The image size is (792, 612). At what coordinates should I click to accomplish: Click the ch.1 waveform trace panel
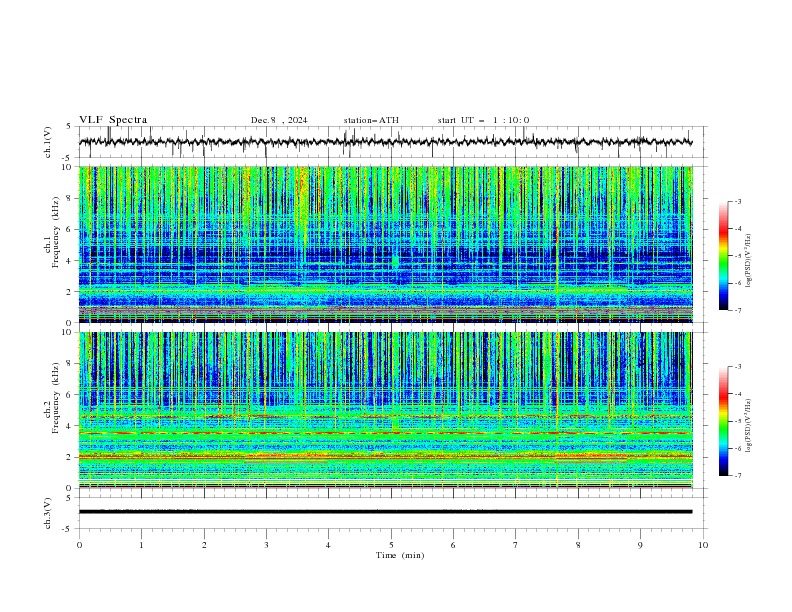pos(392,142)
